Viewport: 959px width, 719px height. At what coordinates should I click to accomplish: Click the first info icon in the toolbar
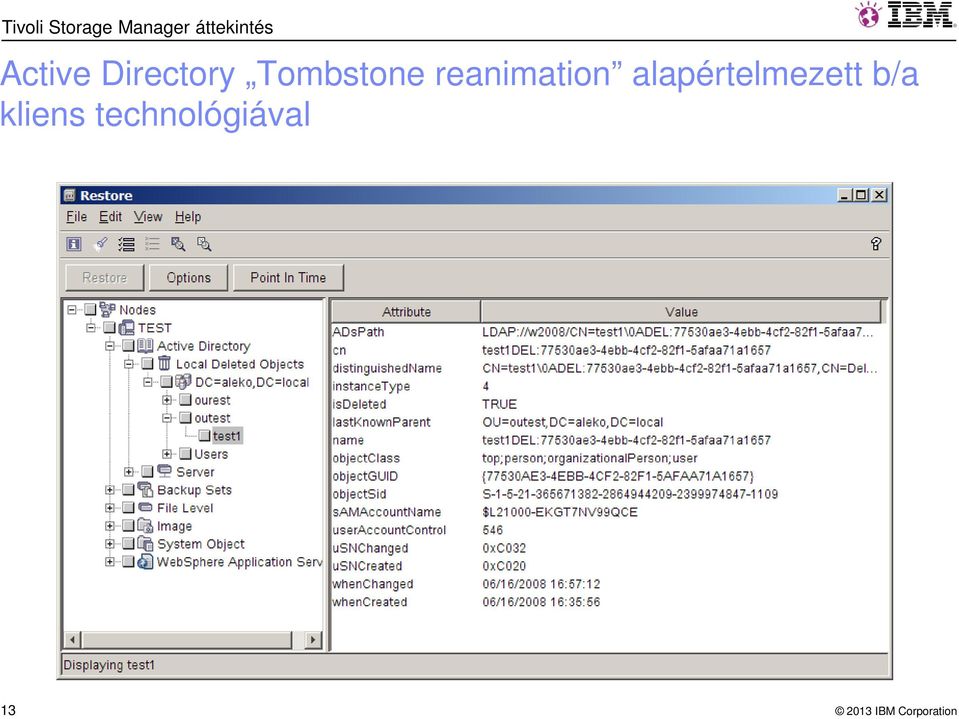pyautogui.click(x=73, y=245)
